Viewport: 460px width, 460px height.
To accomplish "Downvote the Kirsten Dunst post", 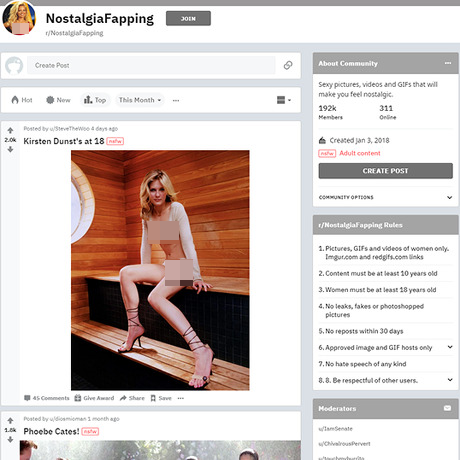I will (10, 149).
